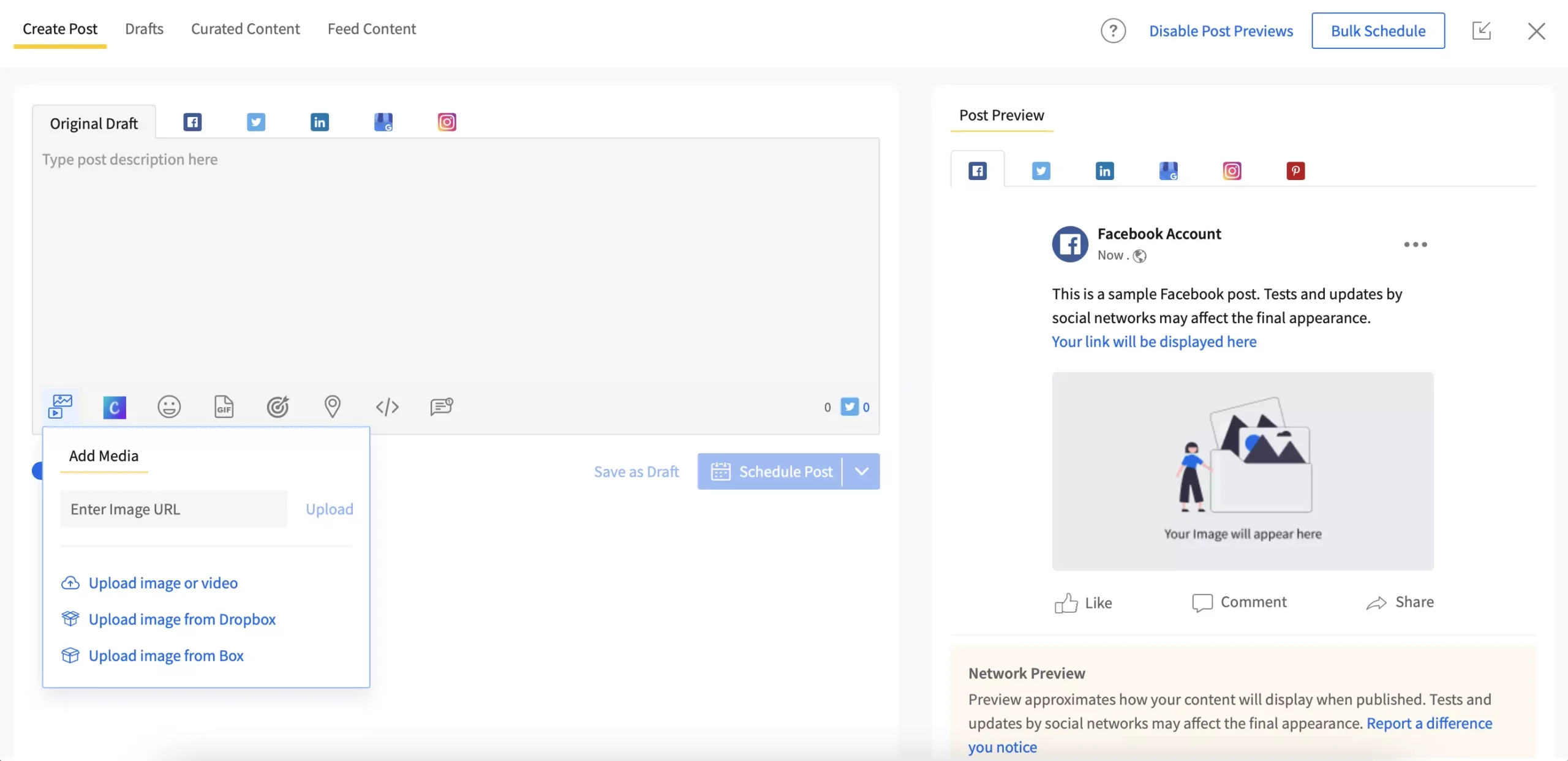The image size is (1568, 761).
Task: Switch preview to Pinterest tab
Action: tap(1295, 171)
